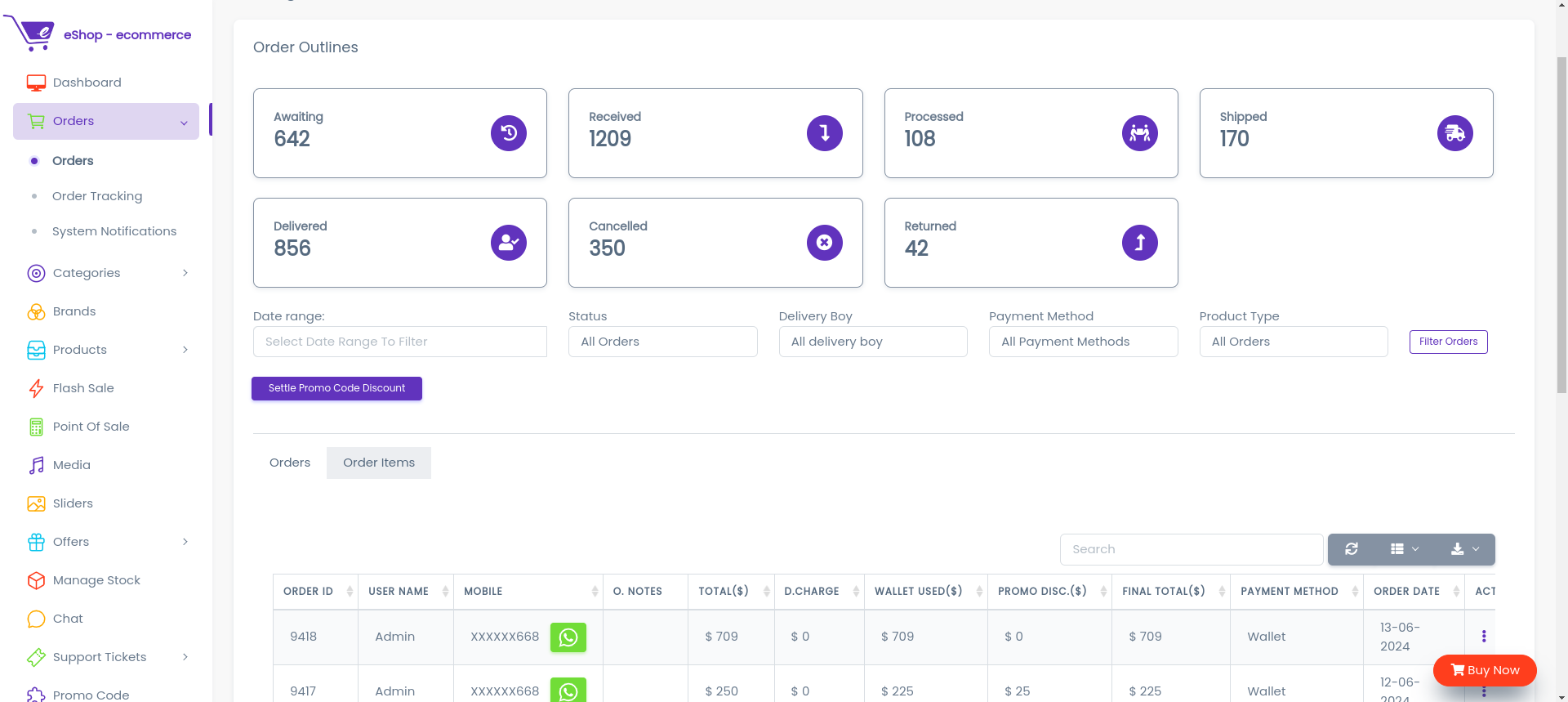
Task: Click the eShop shopping cart logo
Action: [x=30, y=34]
